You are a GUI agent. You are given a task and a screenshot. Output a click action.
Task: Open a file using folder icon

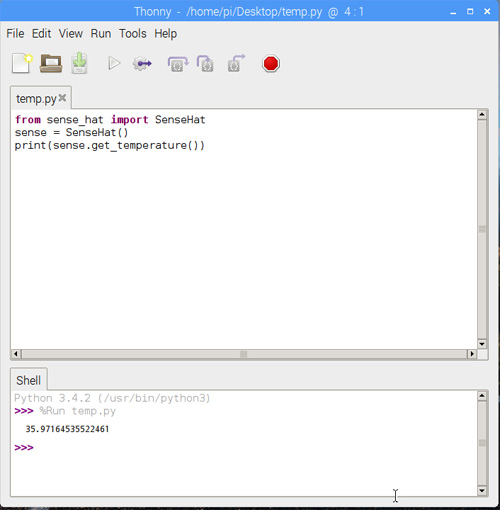51,63
